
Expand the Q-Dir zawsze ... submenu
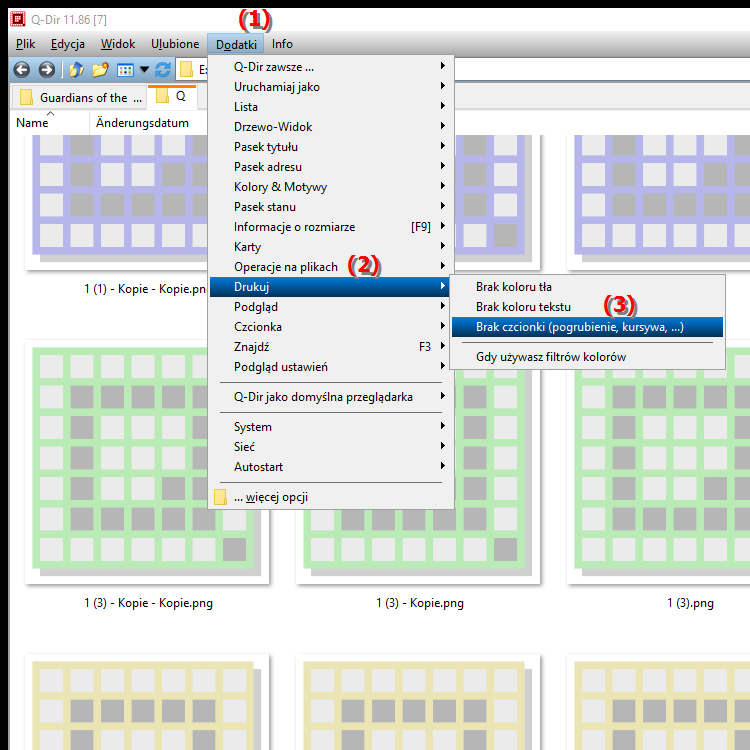click(331, 66)
